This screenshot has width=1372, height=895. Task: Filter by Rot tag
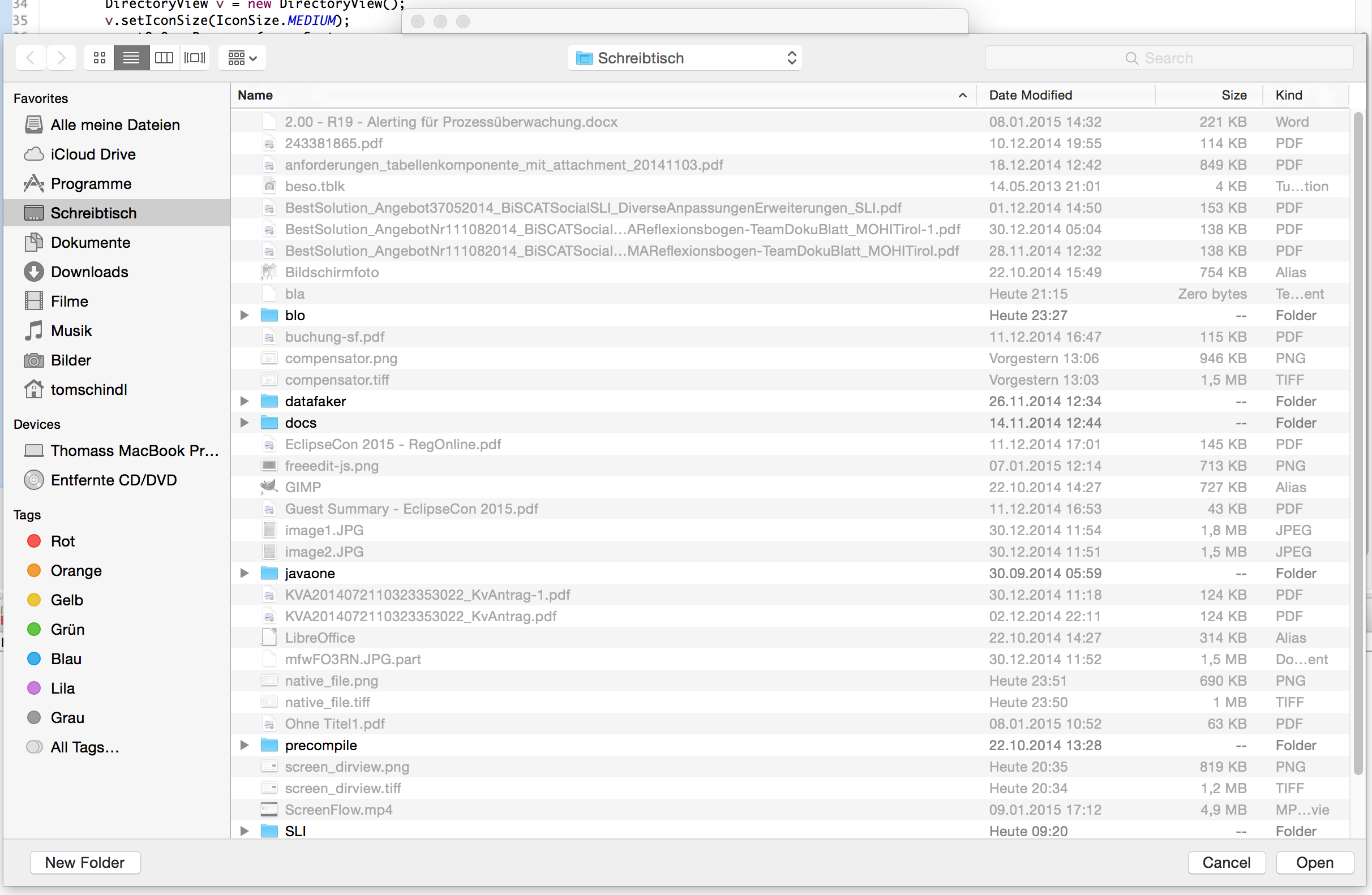click(115, 541)
